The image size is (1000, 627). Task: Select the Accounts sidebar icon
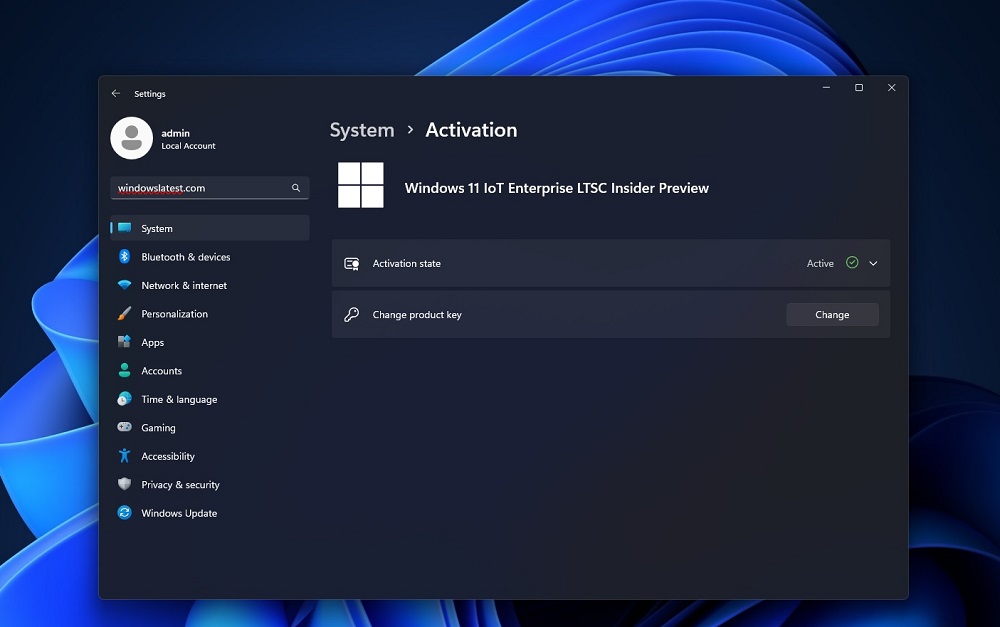pos(123,371)
